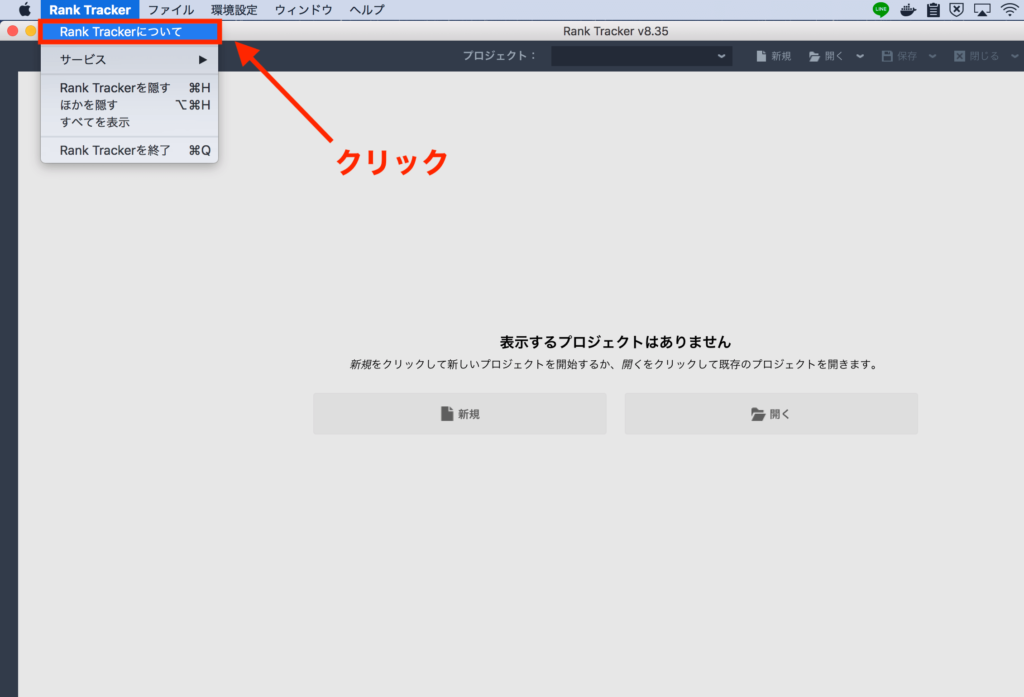The image size is (1024, 697).
Task: Click the toolbar 新規 button
Action: (773, 56)
